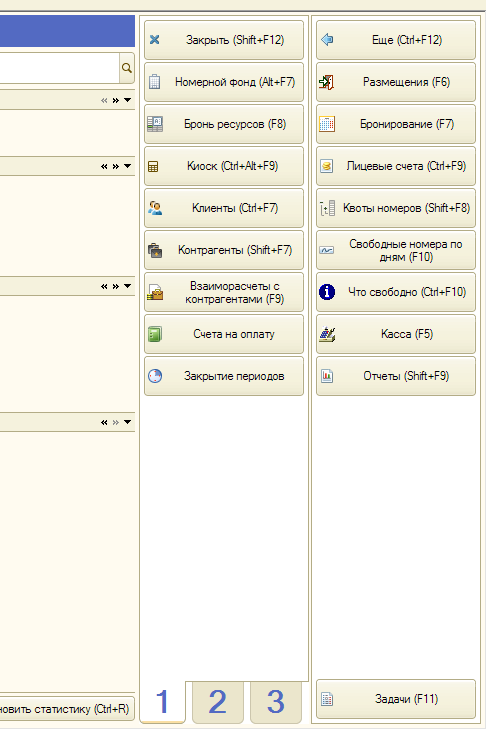Open Квоты номеров (Shift+F8)
The height and width of the screenshot is (729, 486).
pyautogui.click(x=396, y=208)
